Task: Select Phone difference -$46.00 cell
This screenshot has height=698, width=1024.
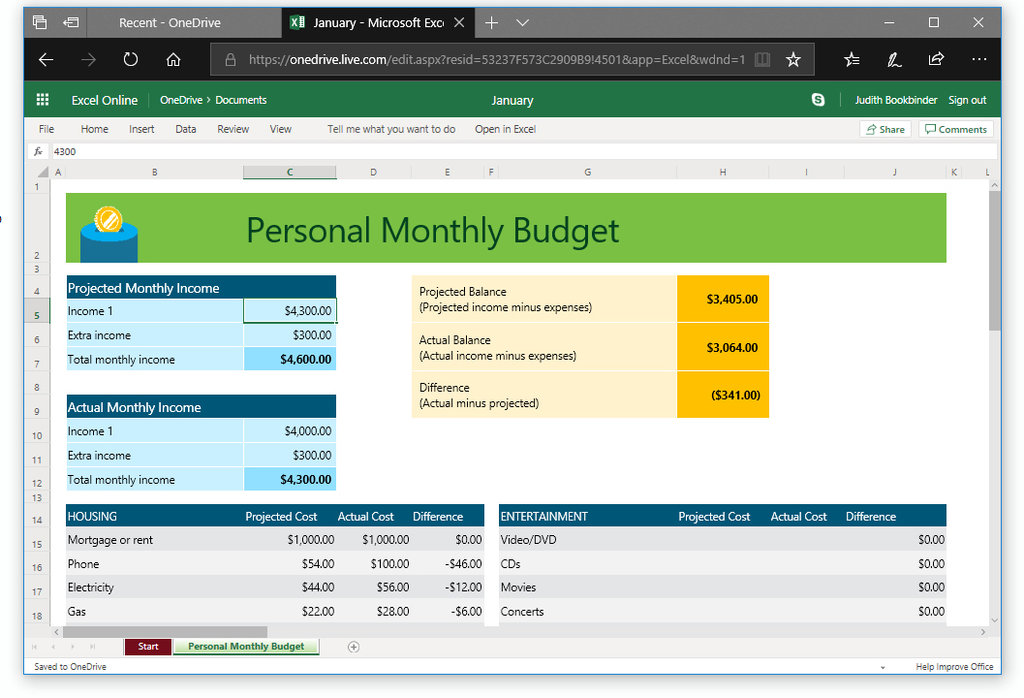Action: click(448, 563)
